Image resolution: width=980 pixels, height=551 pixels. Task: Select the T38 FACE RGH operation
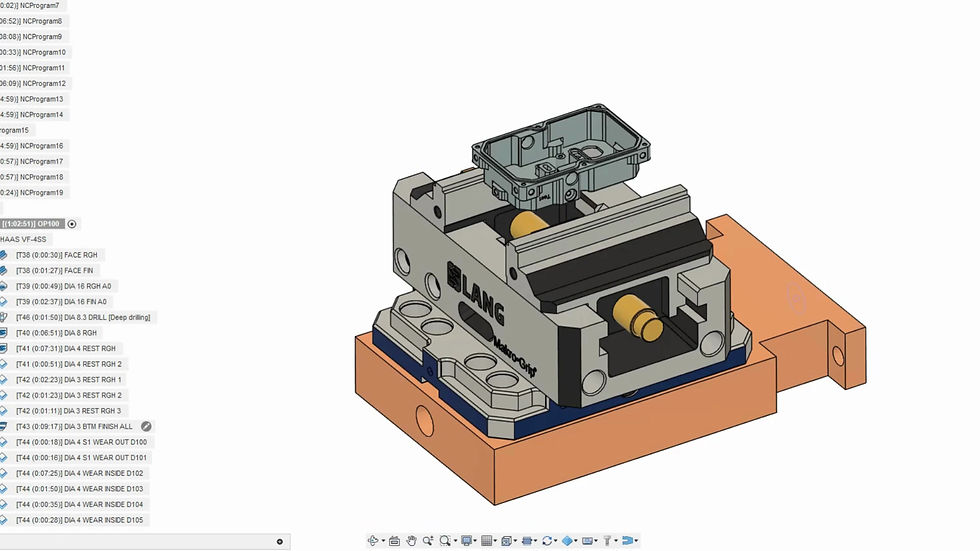pos(57,255)
